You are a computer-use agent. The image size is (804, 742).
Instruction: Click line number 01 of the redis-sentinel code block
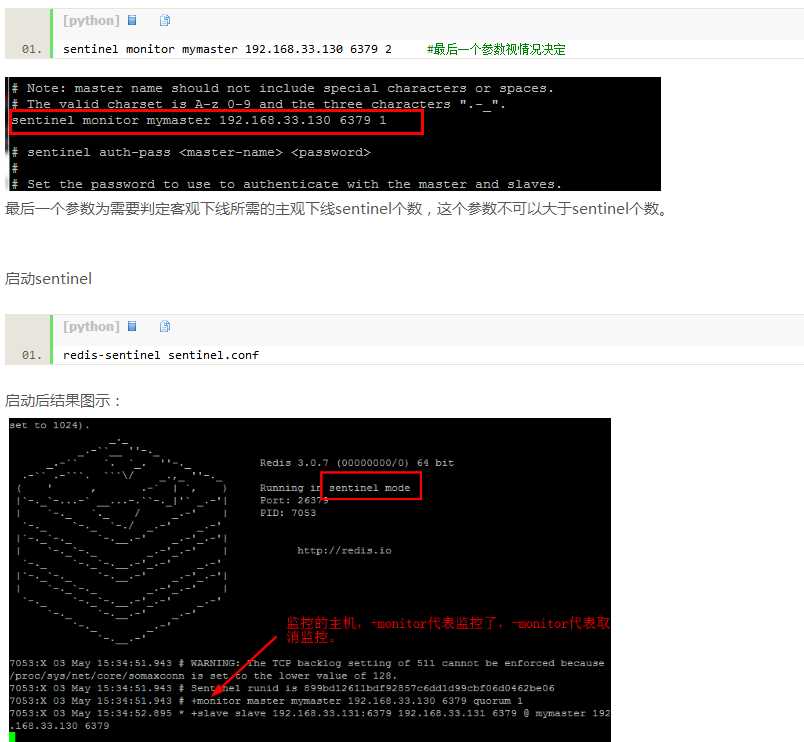31,355
